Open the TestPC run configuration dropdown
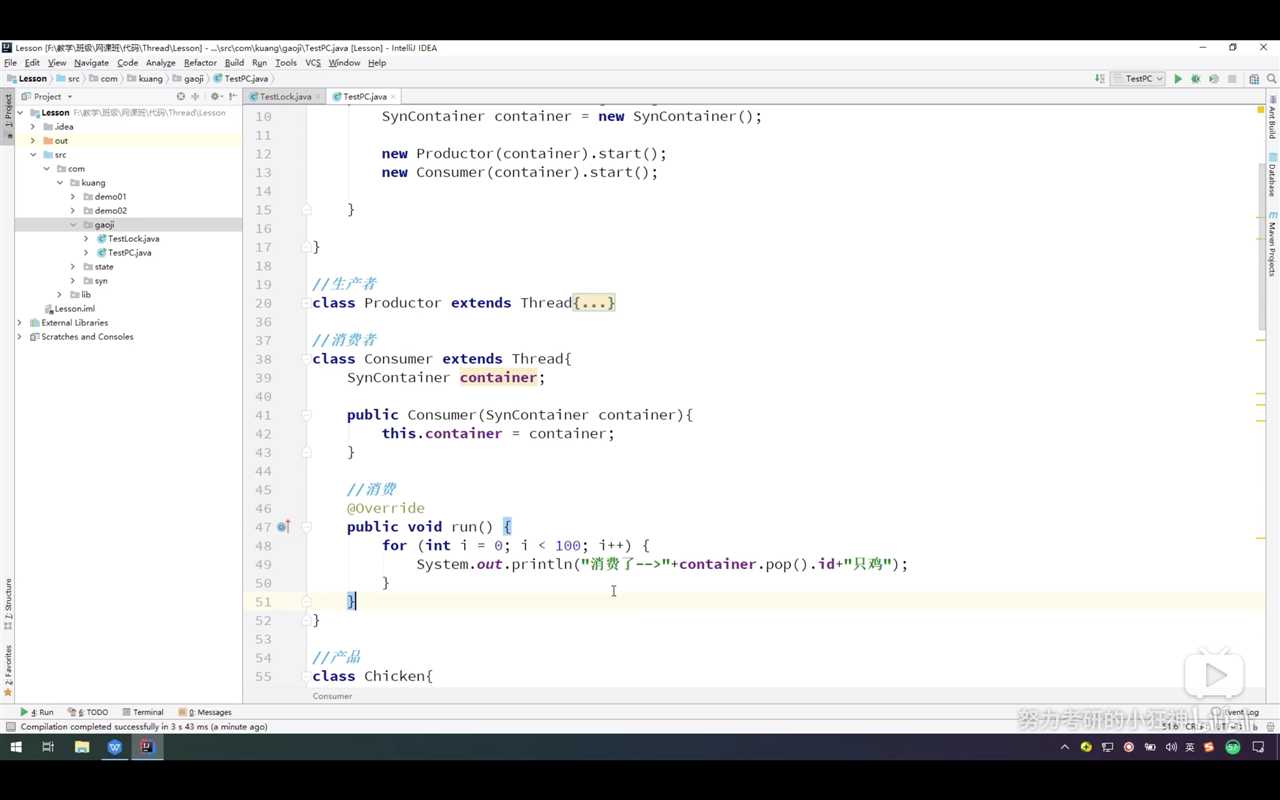Screen dimensions: 1280x800 tap(1139, 79)
